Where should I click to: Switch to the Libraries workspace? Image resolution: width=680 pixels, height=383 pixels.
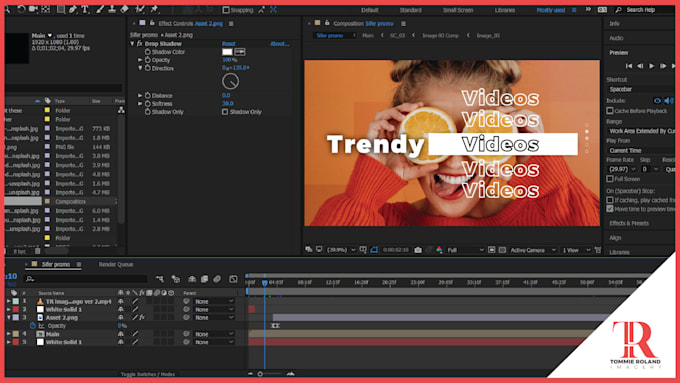tap(505, 10)
